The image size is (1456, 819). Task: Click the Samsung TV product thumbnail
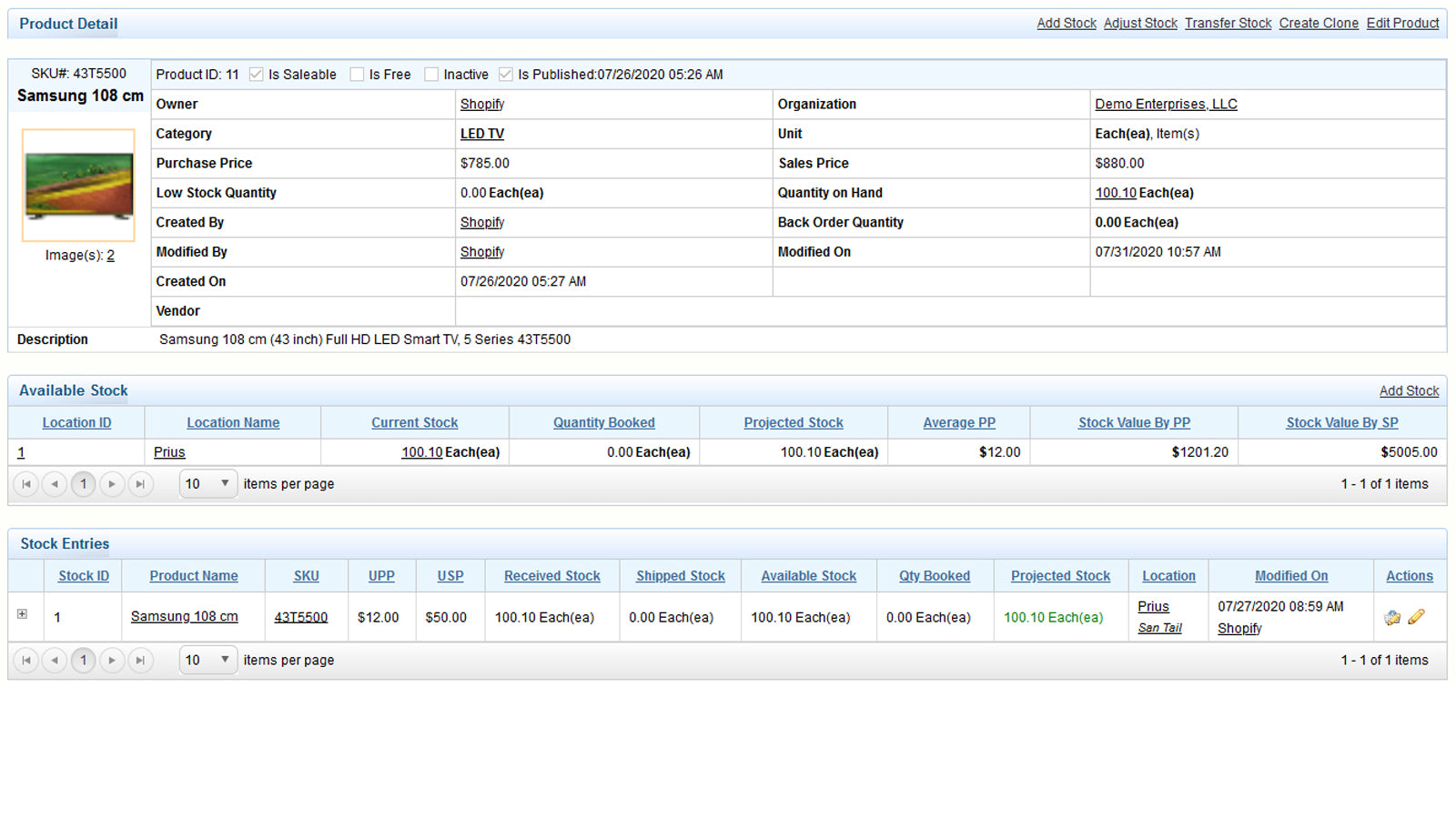tap(79, 186)
